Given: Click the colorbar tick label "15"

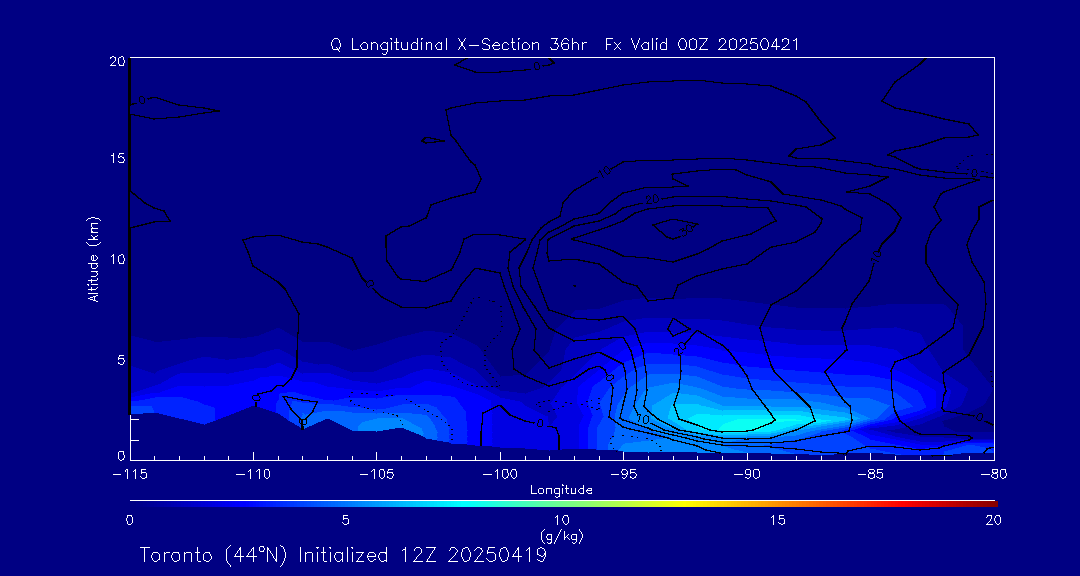Looking at the screenshot, I should (778, 520).
